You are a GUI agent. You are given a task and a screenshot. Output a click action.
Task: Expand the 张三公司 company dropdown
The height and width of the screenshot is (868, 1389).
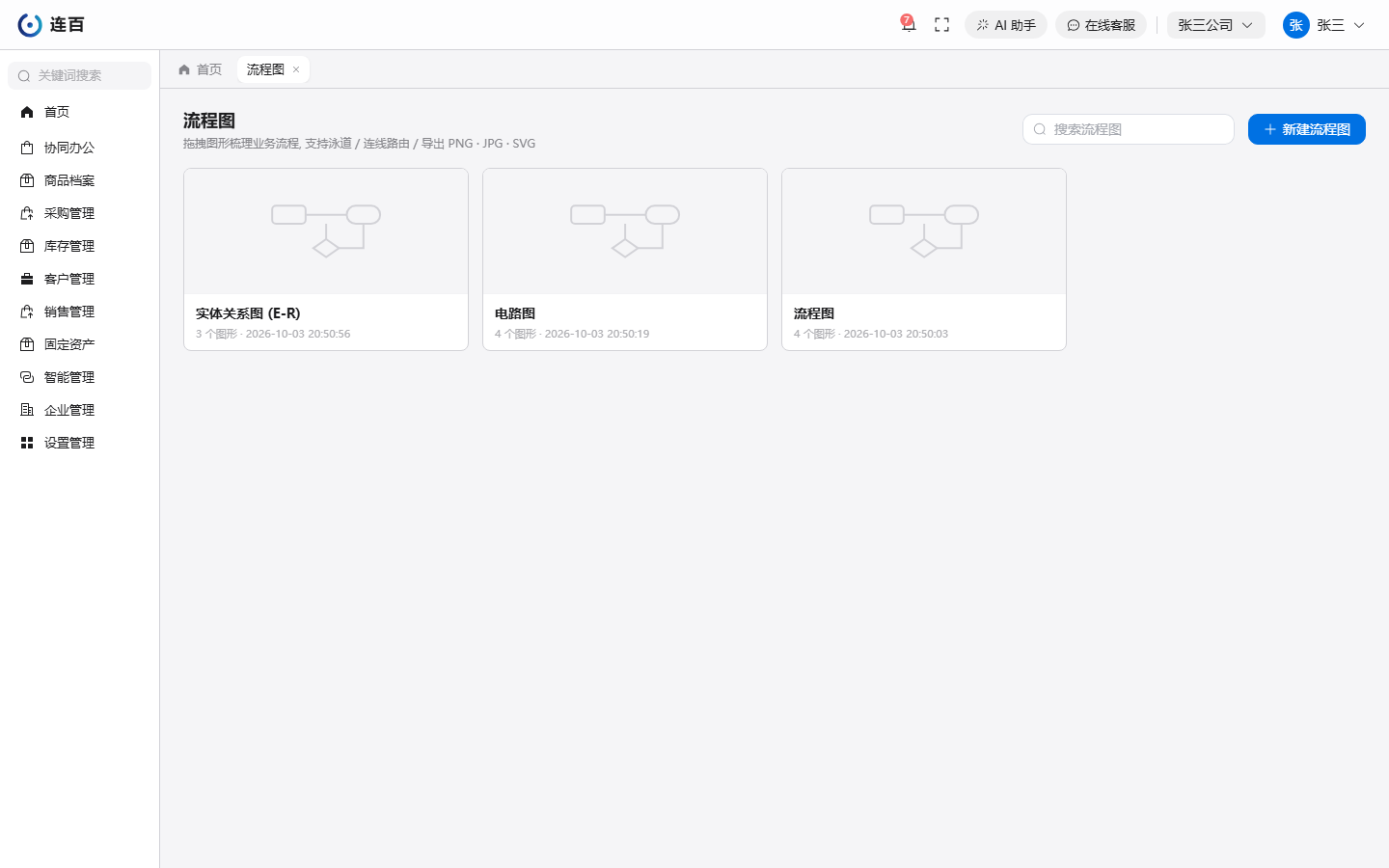(x=1215, y=25)
